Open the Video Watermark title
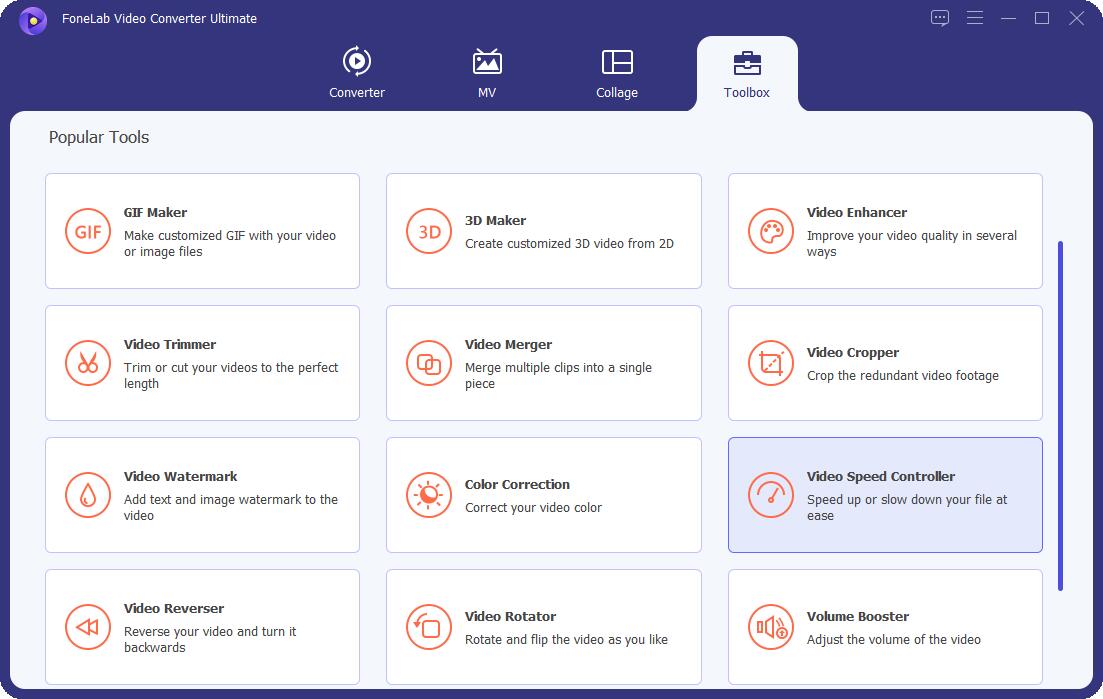This screenshot has height=699, width=1103. 180,476
